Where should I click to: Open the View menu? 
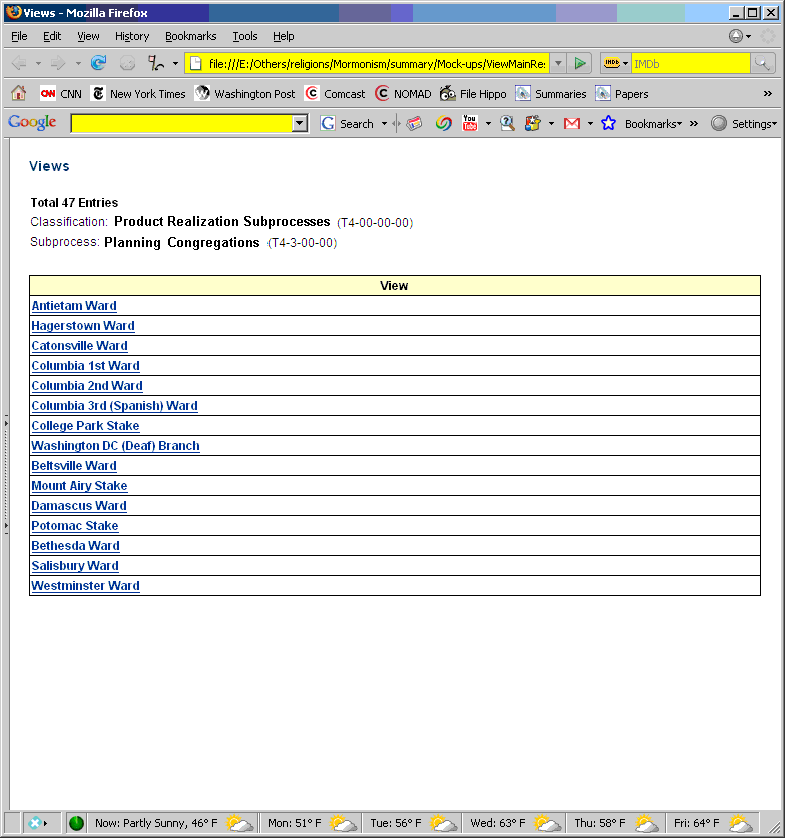coord(88,36)
